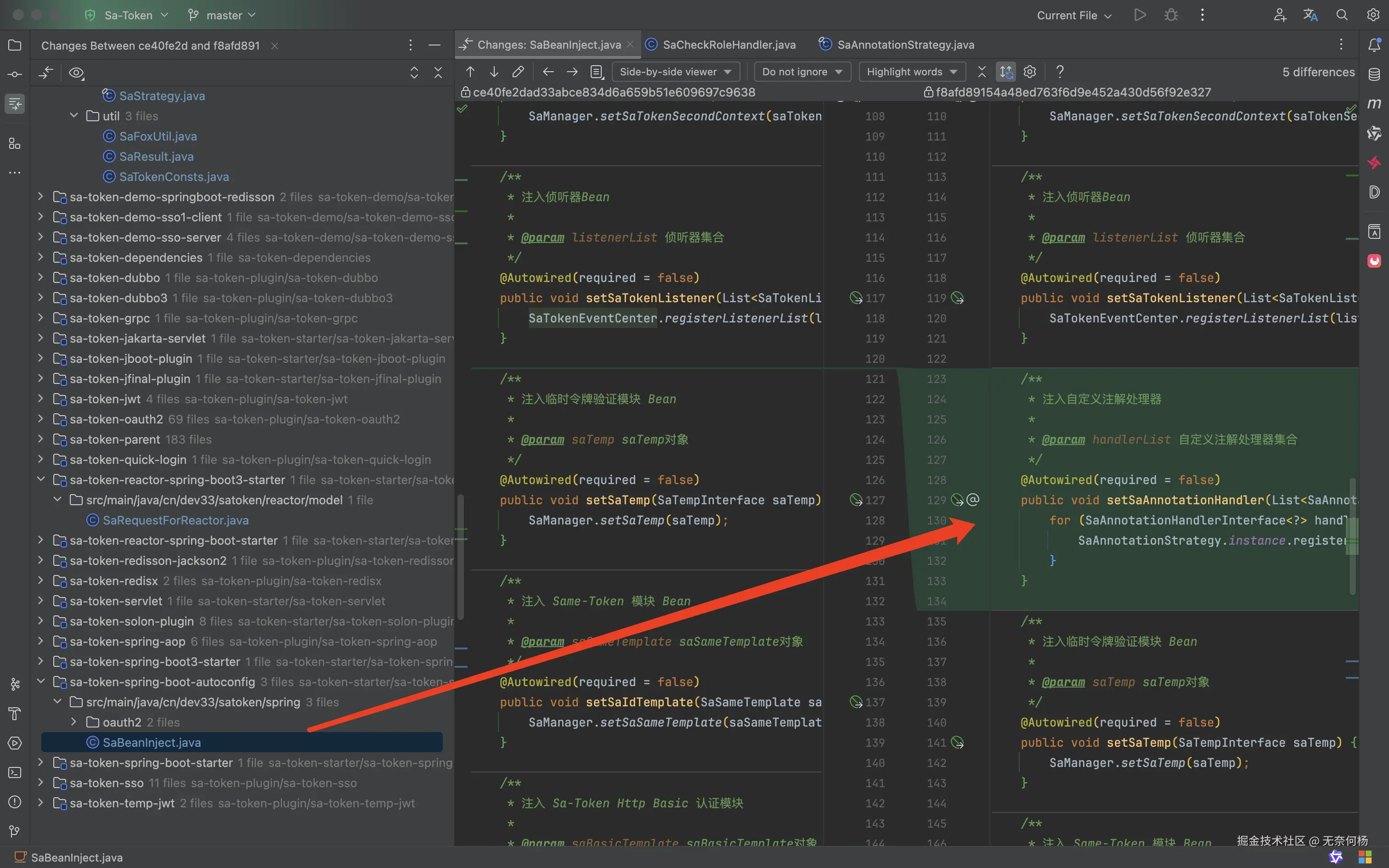Open the Debug bug icon
The height and width of the screenshot is (868, 1389).
[x=1171, y=16]
